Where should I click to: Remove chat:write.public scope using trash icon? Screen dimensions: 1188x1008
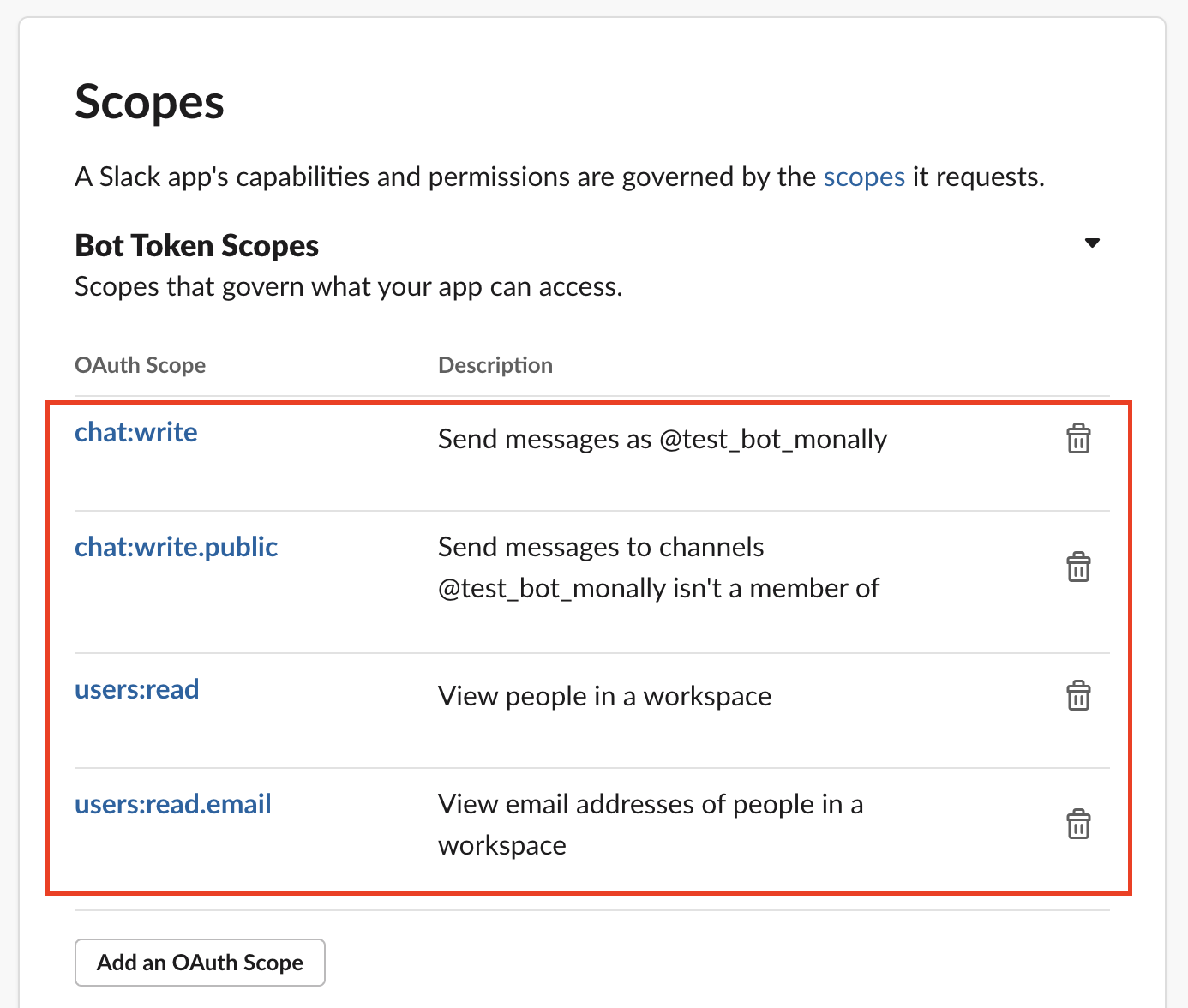coord(1078,567)
